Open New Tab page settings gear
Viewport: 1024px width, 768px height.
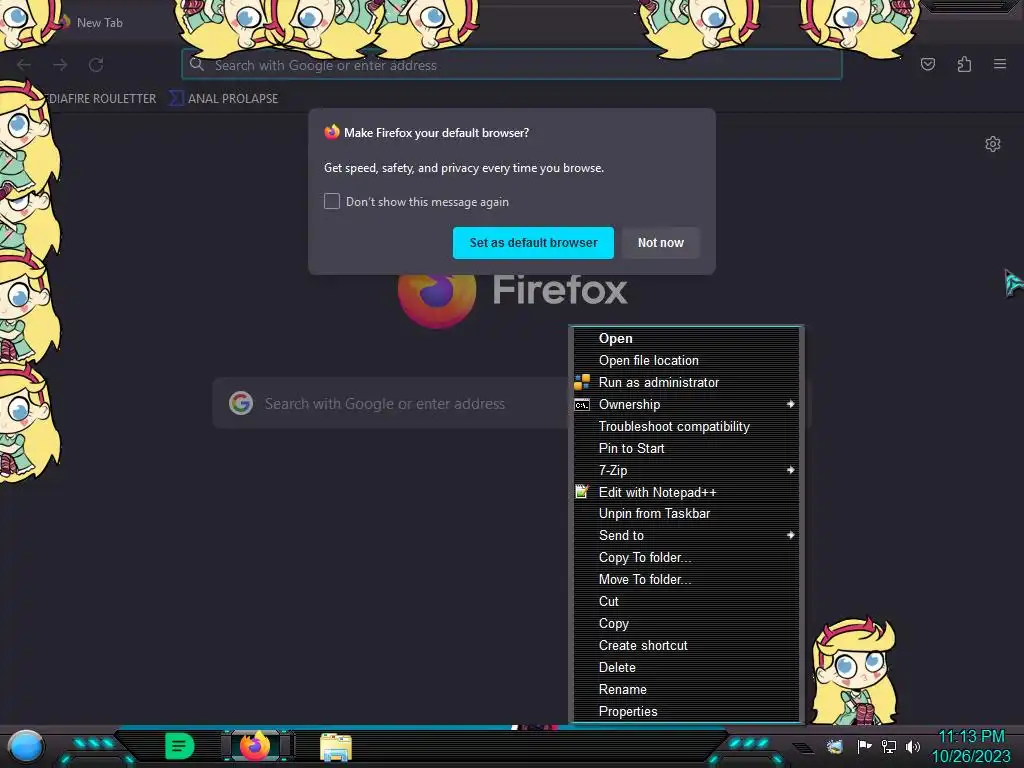(x=993, y=144)
